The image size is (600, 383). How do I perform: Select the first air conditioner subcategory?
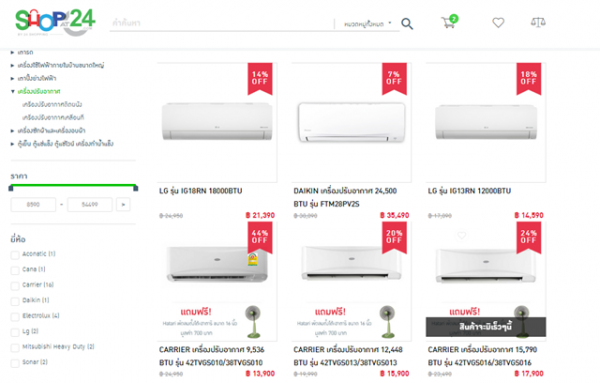52,104
